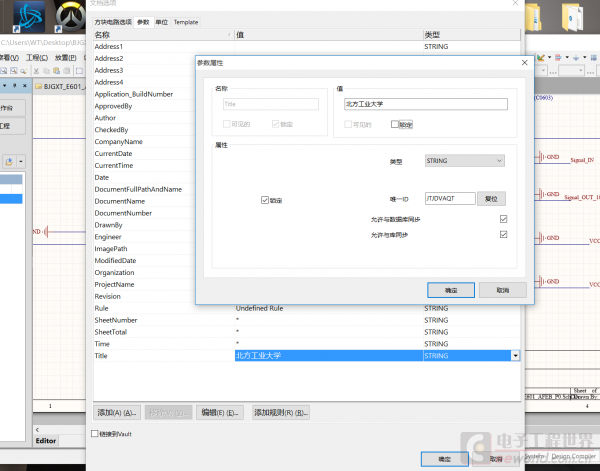Click the zoom magnifier icon beside the Cut icon

(24, 71)
